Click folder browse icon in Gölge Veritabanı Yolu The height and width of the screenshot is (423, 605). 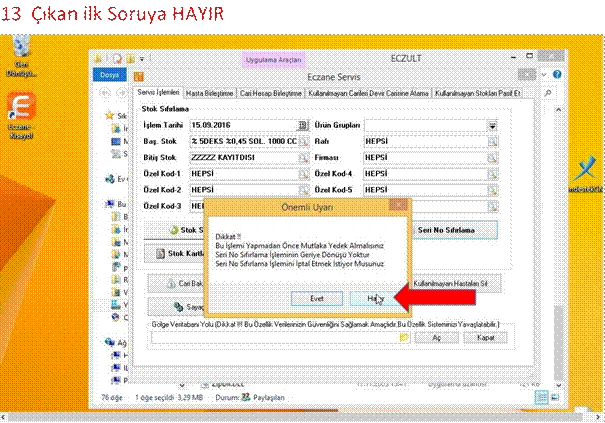click(x=404, y=337)
